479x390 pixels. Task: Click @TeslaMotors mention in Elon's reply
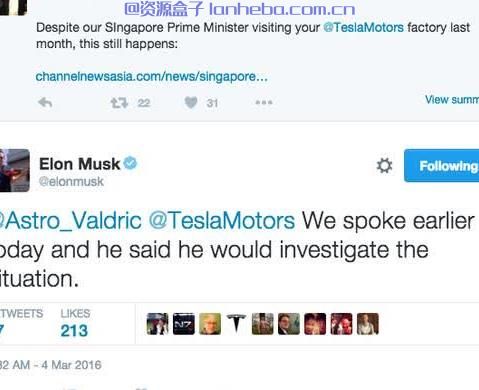pos(222,221)
